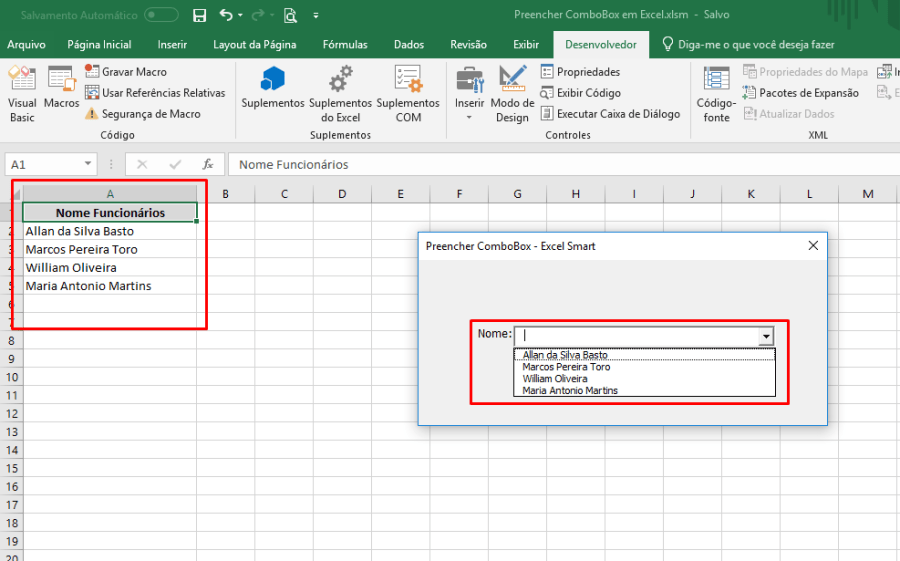Click Executar Caixa de Diálogo
The height and width of the screenshot is (561, 900).
pos(610,114)
